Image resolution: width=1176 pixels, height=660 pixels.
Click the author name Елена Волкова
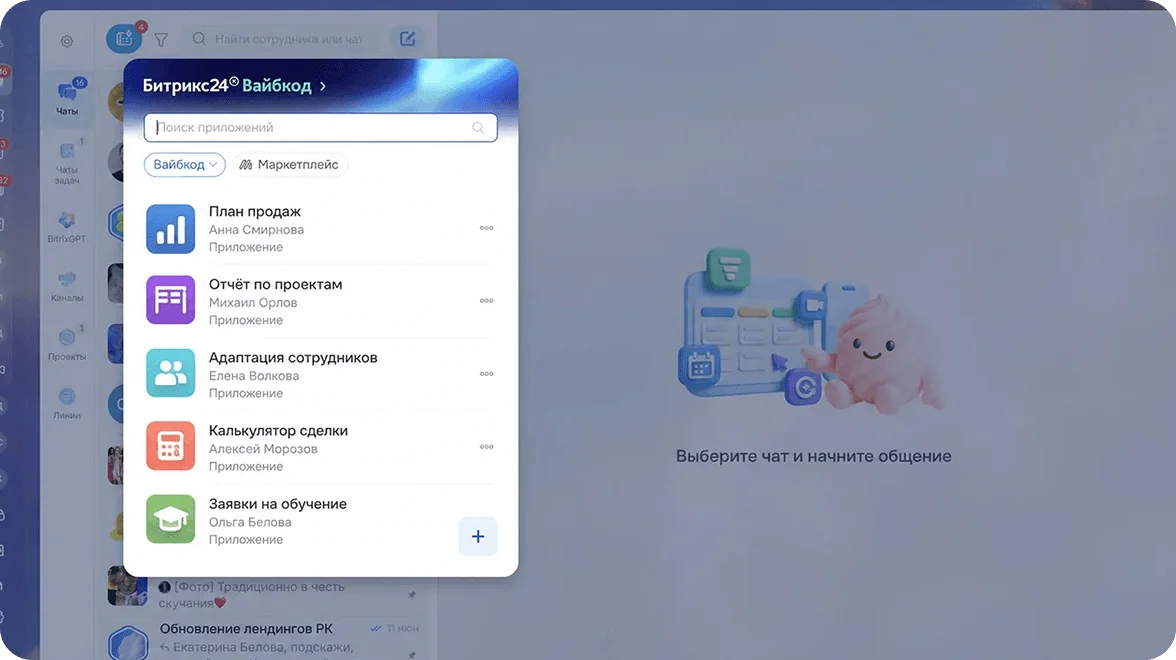[254, 376]
